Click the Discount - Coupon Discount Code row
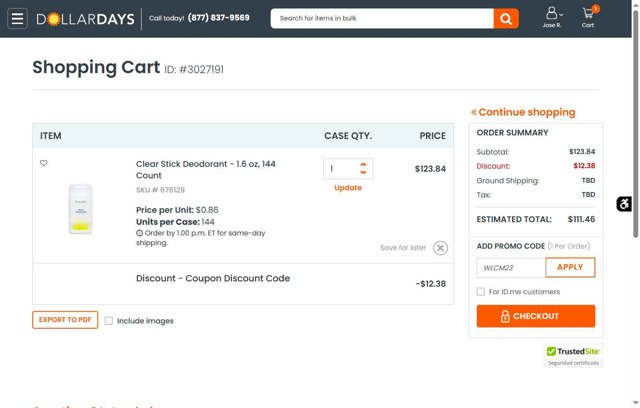 point(243,284)
